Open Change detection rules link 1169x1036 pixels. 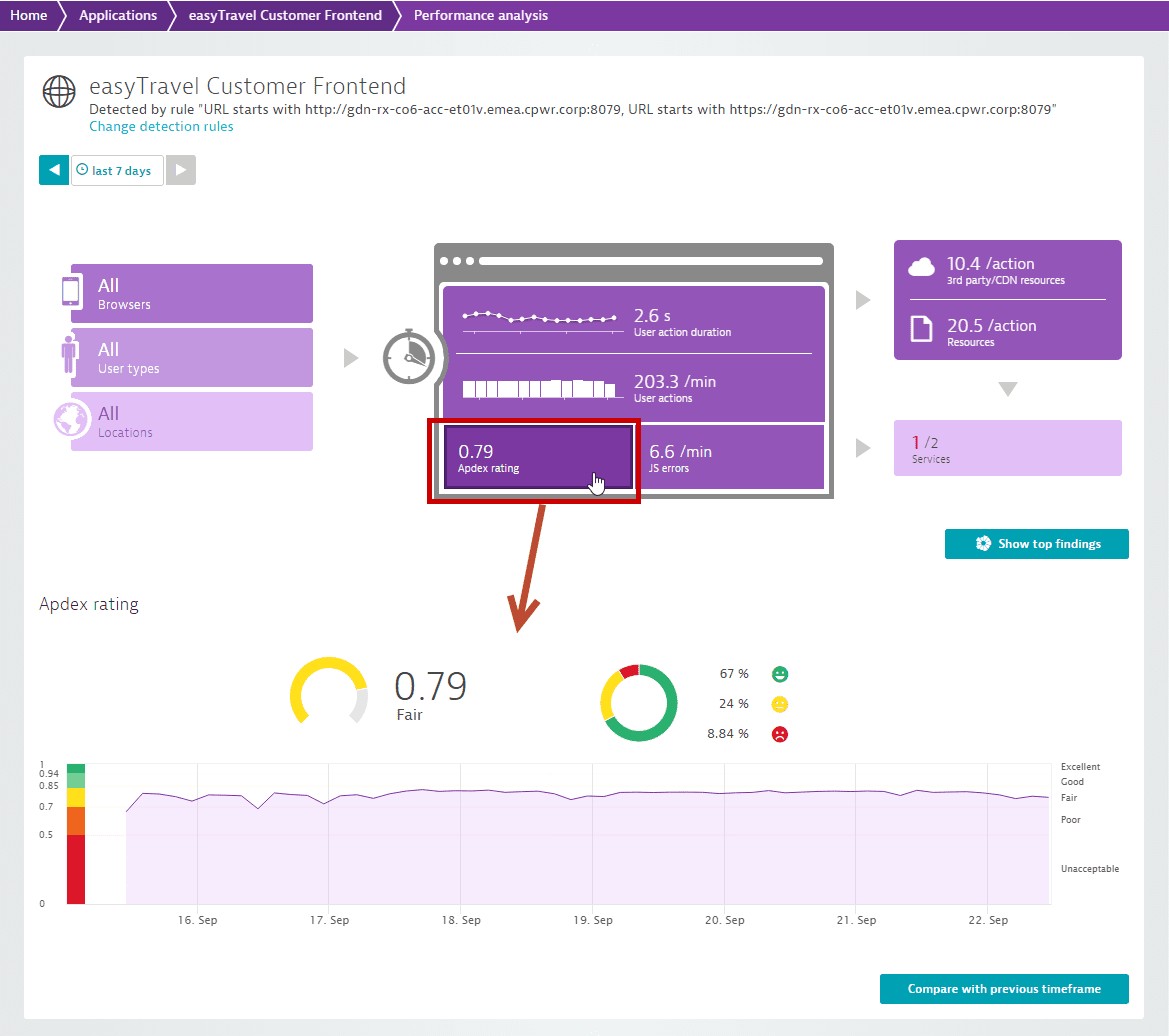click(161, 127)
